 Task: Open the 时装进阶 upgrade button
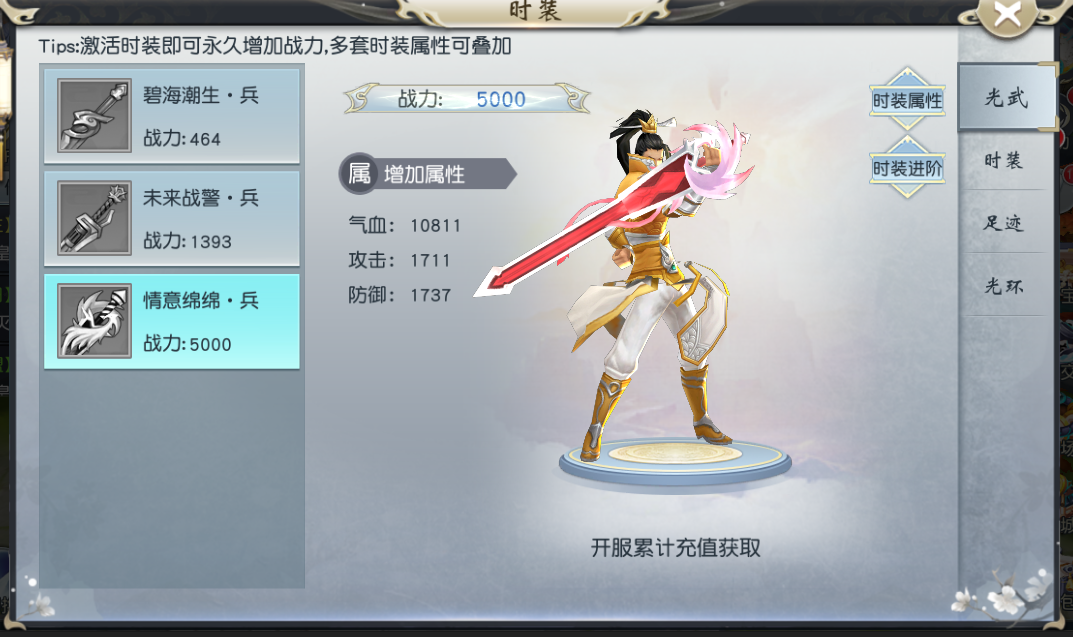907,168
